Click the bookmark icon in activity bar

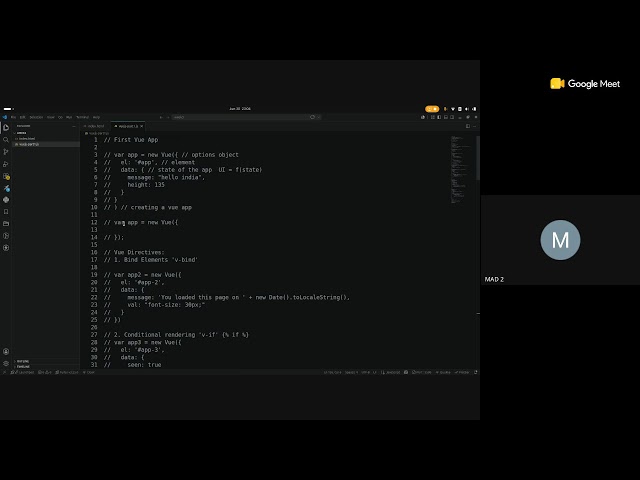coord(6,212)
